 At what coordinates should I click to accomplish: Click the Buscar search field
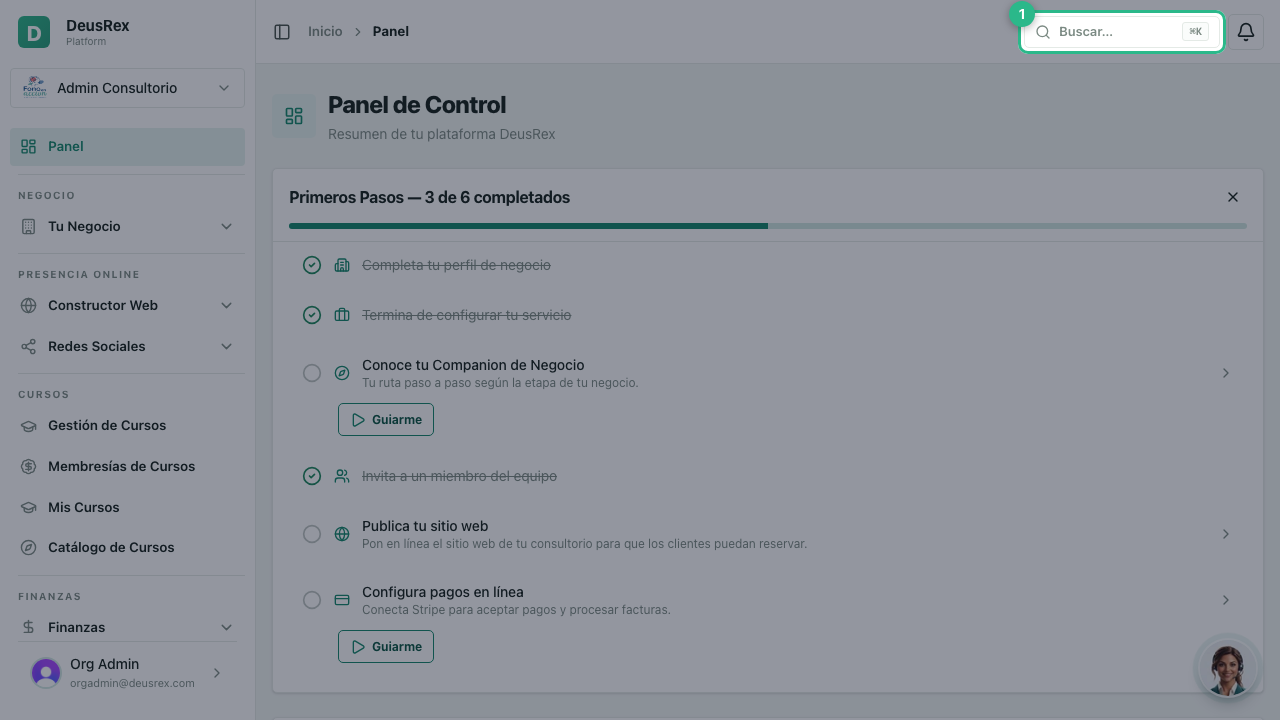(1122, 32)
